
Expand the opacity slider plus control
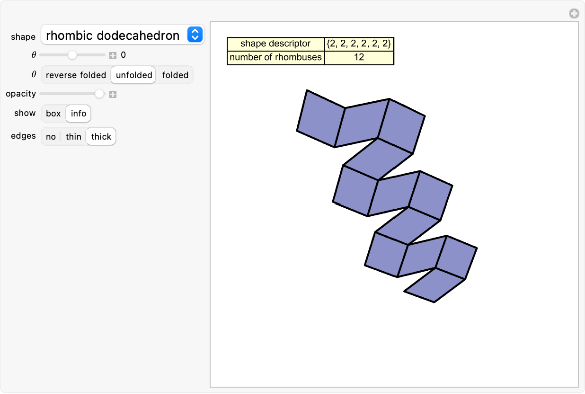113,94
